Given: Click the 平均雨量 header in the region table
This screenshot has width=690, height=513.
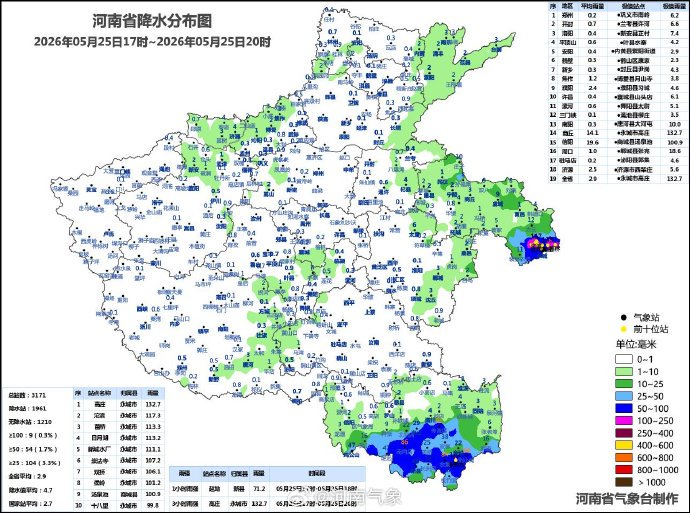Looking at the screenshot, I should pos(592,6).
